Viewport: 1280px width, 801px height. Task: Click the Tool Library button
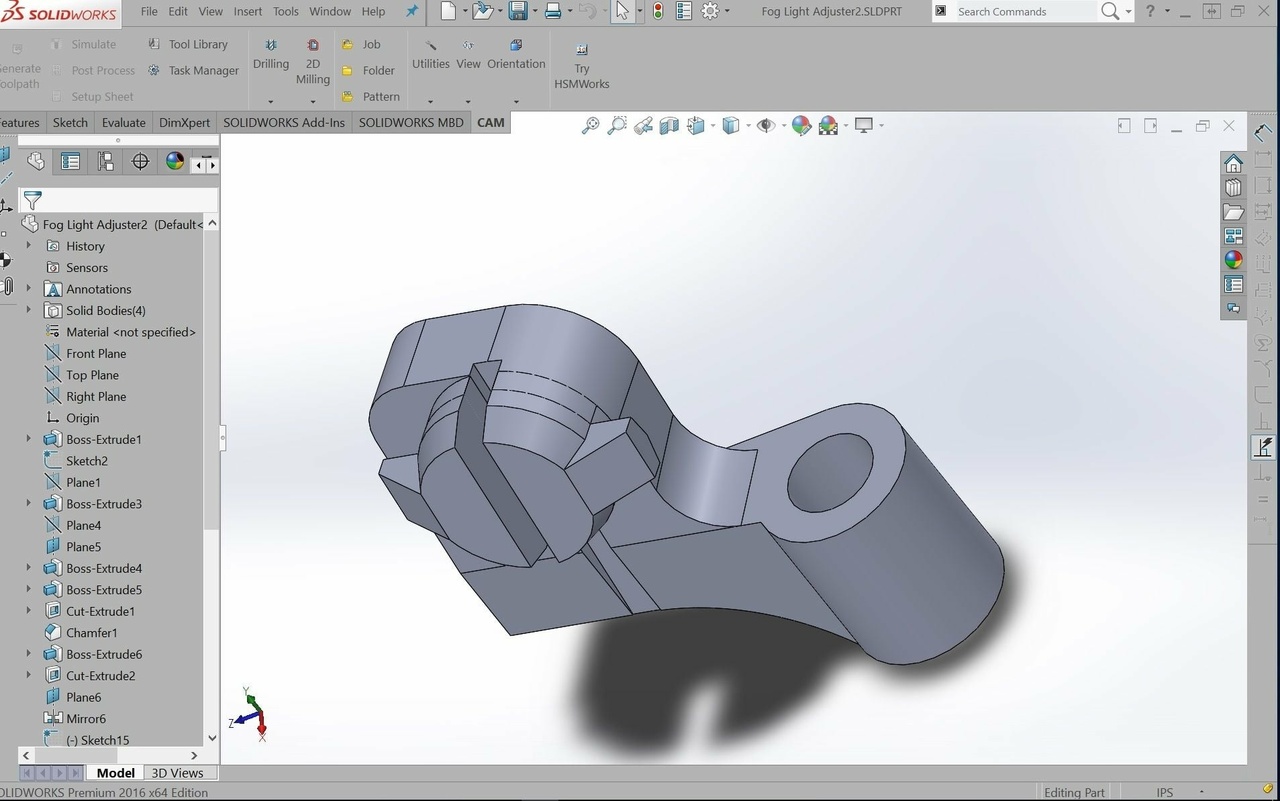[187, 44]
